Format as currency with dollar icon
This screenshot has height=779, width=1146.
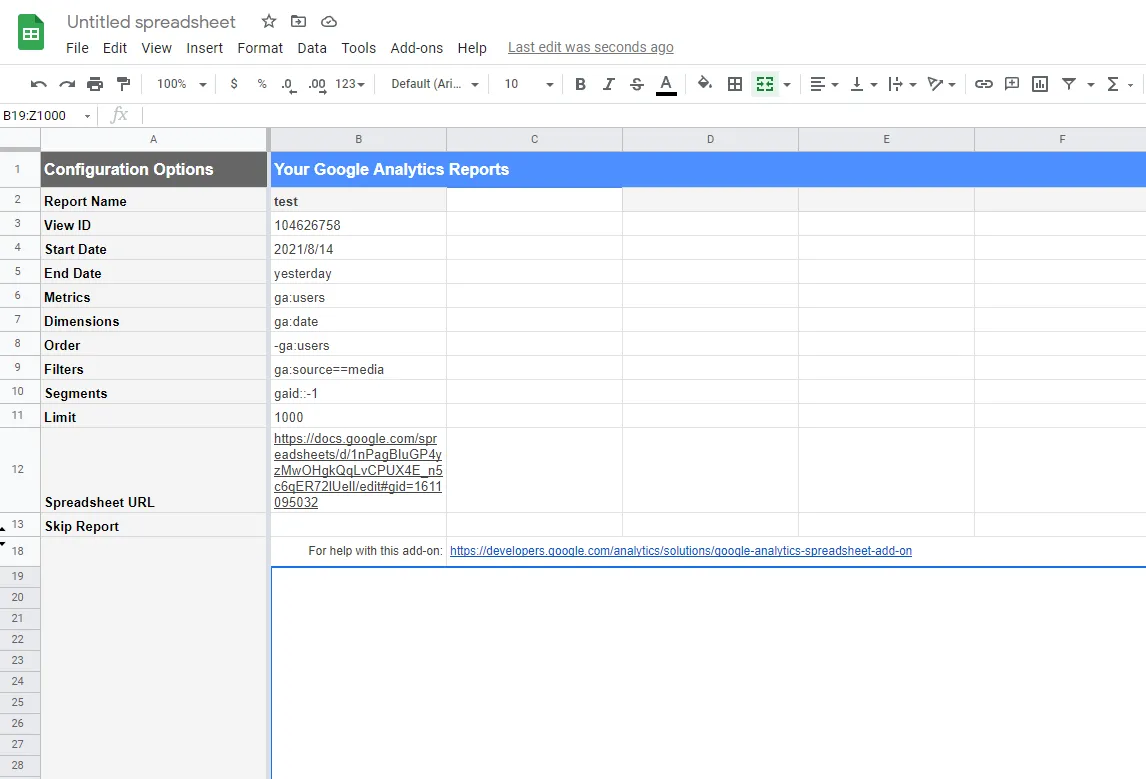pyautogui.click(x=234, y=84)
